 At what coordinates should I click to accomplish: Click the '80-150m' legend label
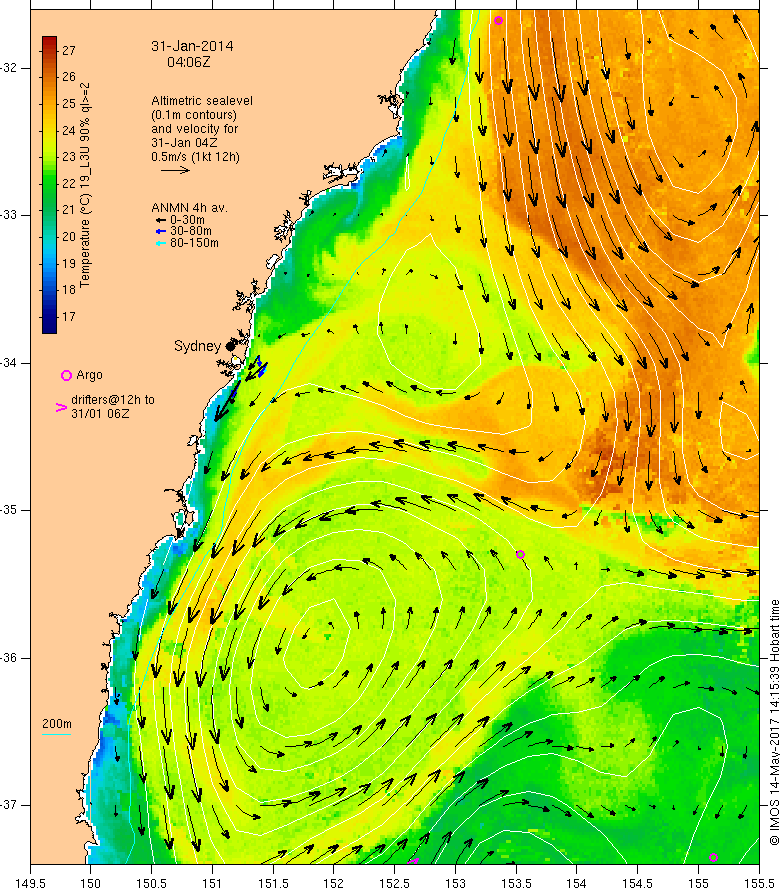194,243
